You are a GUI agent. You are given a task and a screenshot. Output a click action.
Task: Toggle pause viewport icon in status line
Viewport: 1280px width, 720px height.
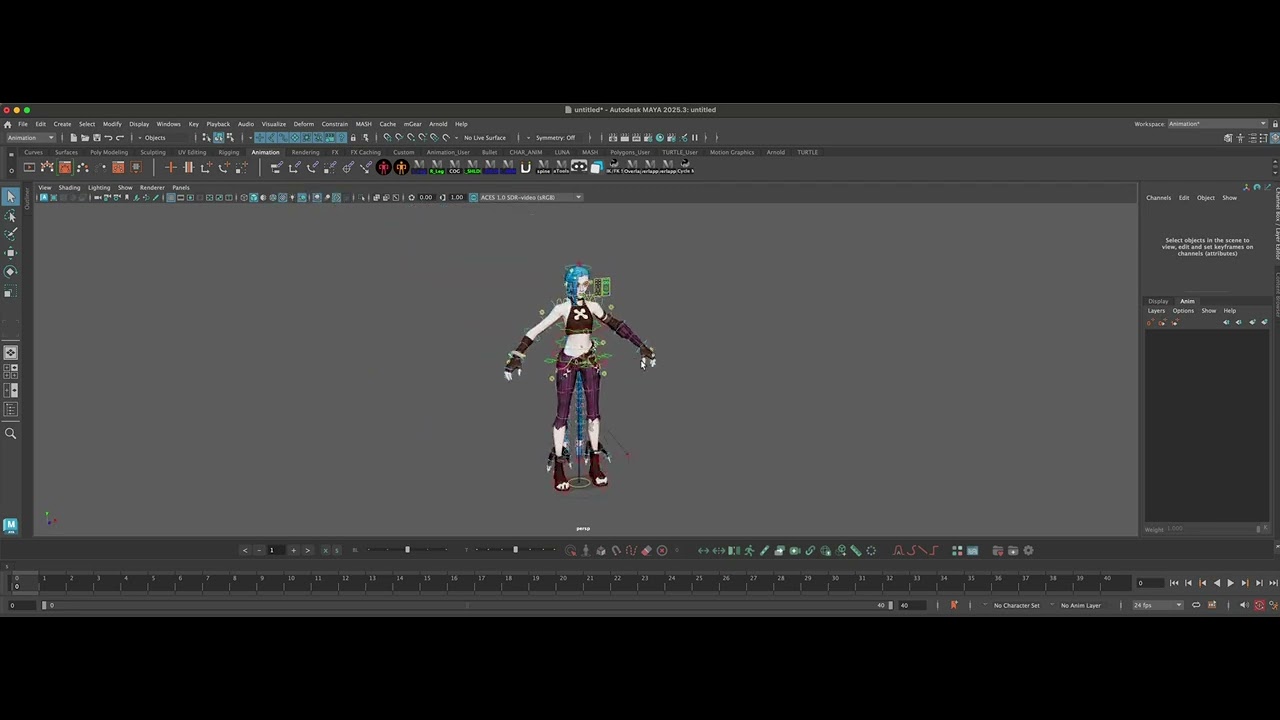[694, 137]
